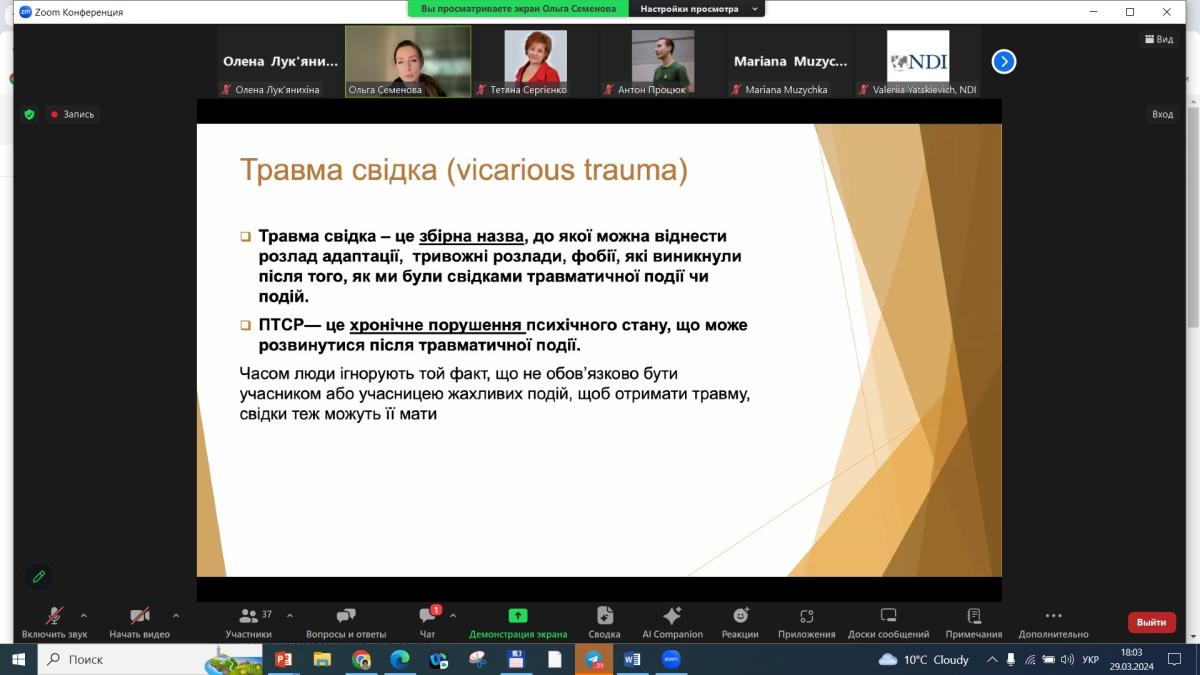Screen dimensions: 1200x675
Task: Open video options arrow next to Начать видео
Action: pos(176,615)
